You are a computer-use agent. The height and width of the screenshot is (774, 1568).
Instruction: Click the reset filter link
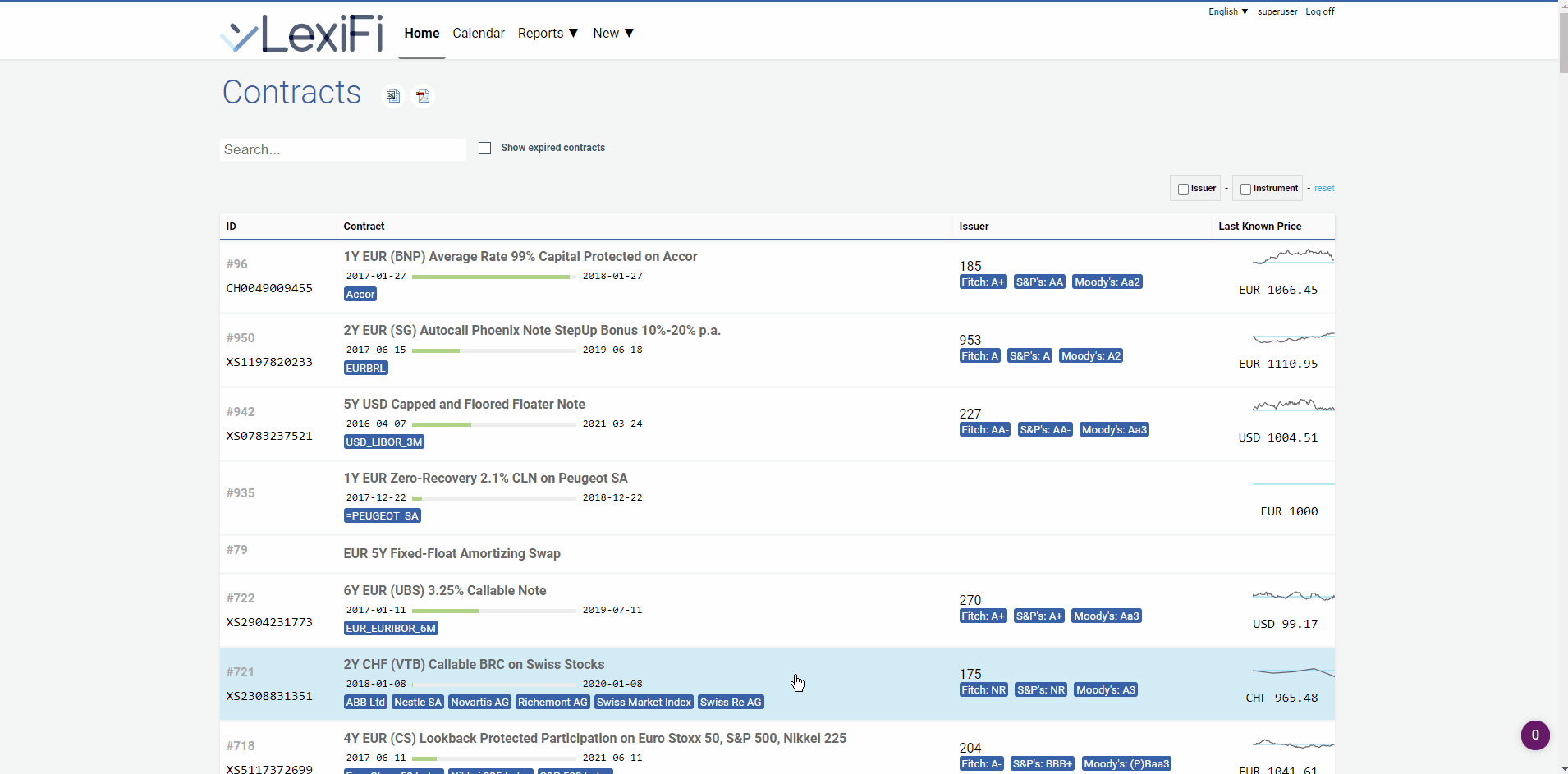pos(1324,189)
